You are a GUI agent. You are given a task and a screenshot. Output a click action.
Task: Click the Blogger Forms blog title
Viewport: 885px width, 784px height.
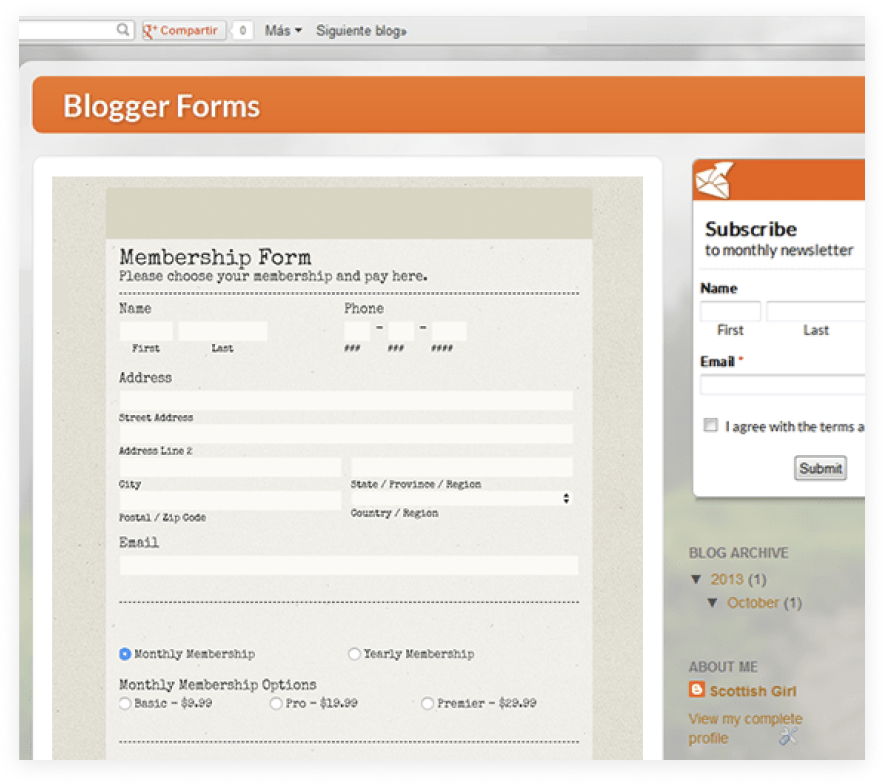[161, 106]
